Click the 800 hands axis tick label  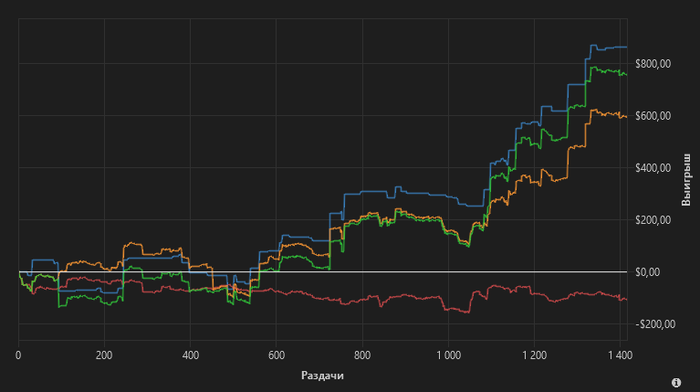coord(362,355)
